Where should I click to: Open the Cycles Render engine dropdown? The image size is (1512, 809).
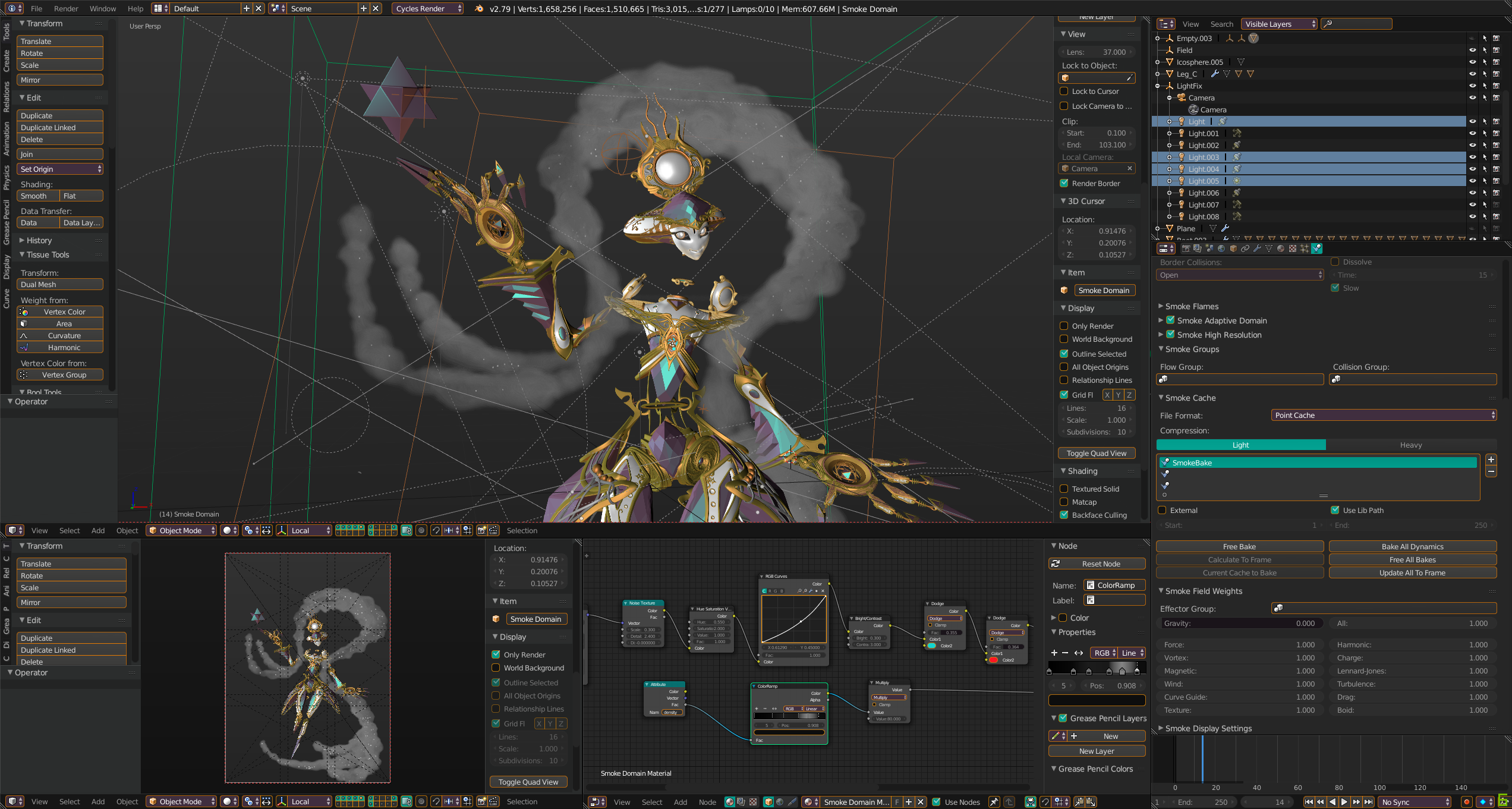tap(427, 8)
